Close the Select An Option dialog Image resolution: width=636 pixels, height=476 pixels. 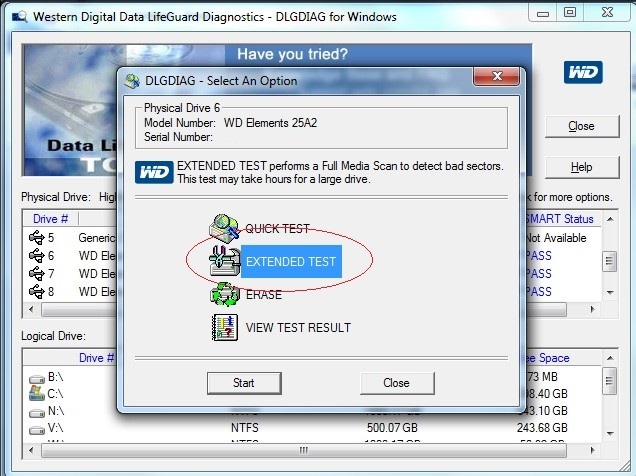coord(496,76)
